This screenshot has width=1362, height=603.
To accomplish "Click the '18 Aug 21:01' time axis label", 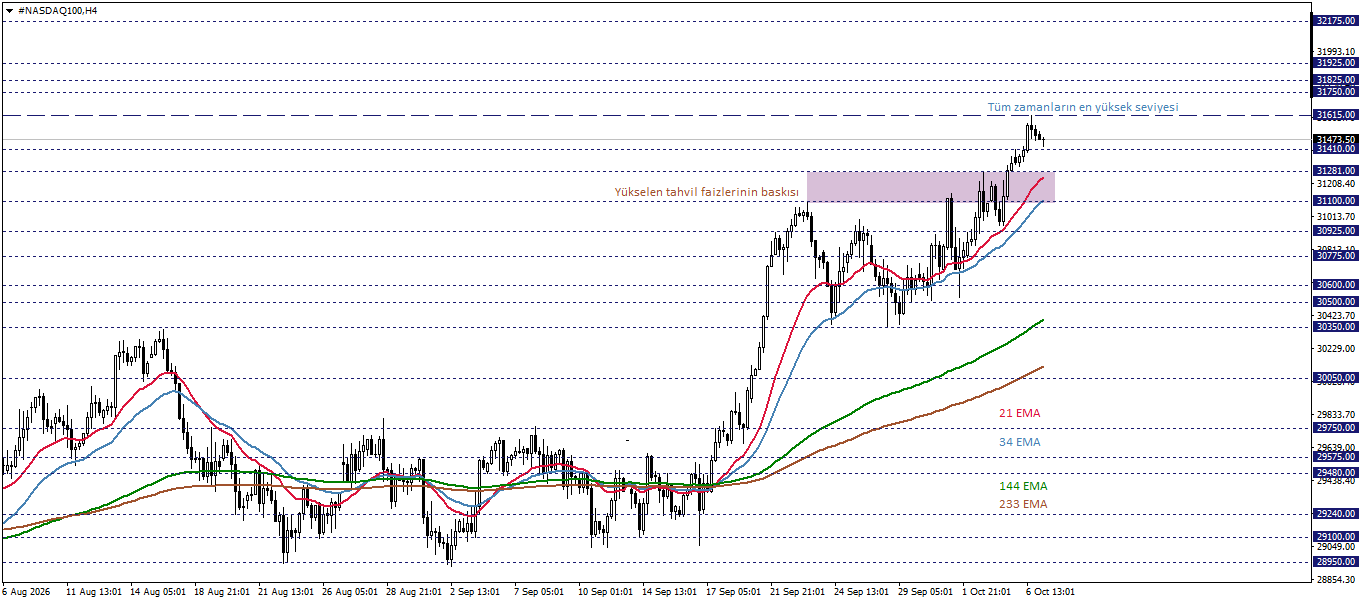I will click(x=223, y=592).
